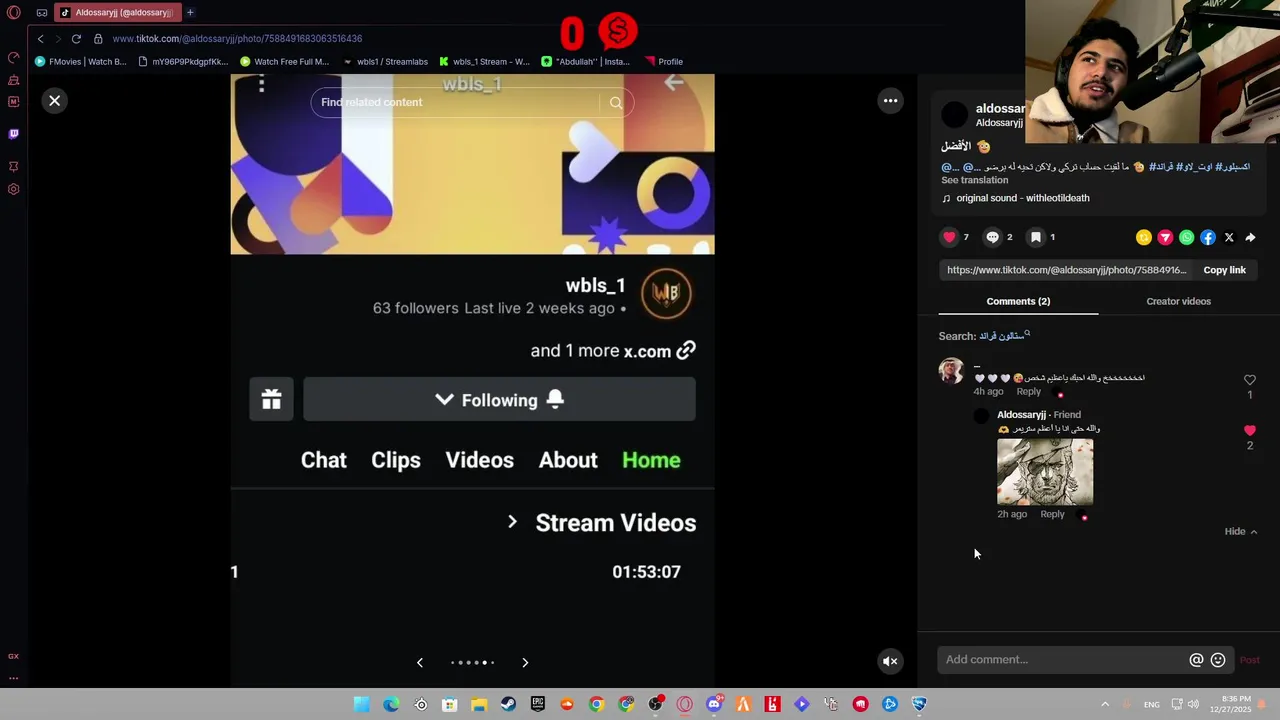Open the Opera menu logo icon
Image resolution: width=1280 pixels, height=720 pixels.
[13, 12]
